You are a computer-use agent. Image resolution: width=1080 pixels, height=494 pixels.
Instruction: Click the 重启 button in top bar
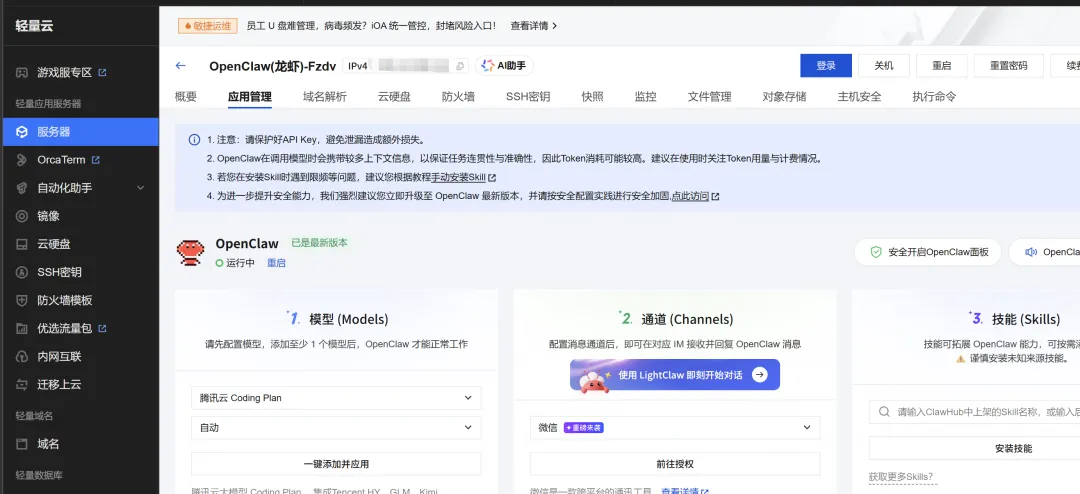[942, 65]
